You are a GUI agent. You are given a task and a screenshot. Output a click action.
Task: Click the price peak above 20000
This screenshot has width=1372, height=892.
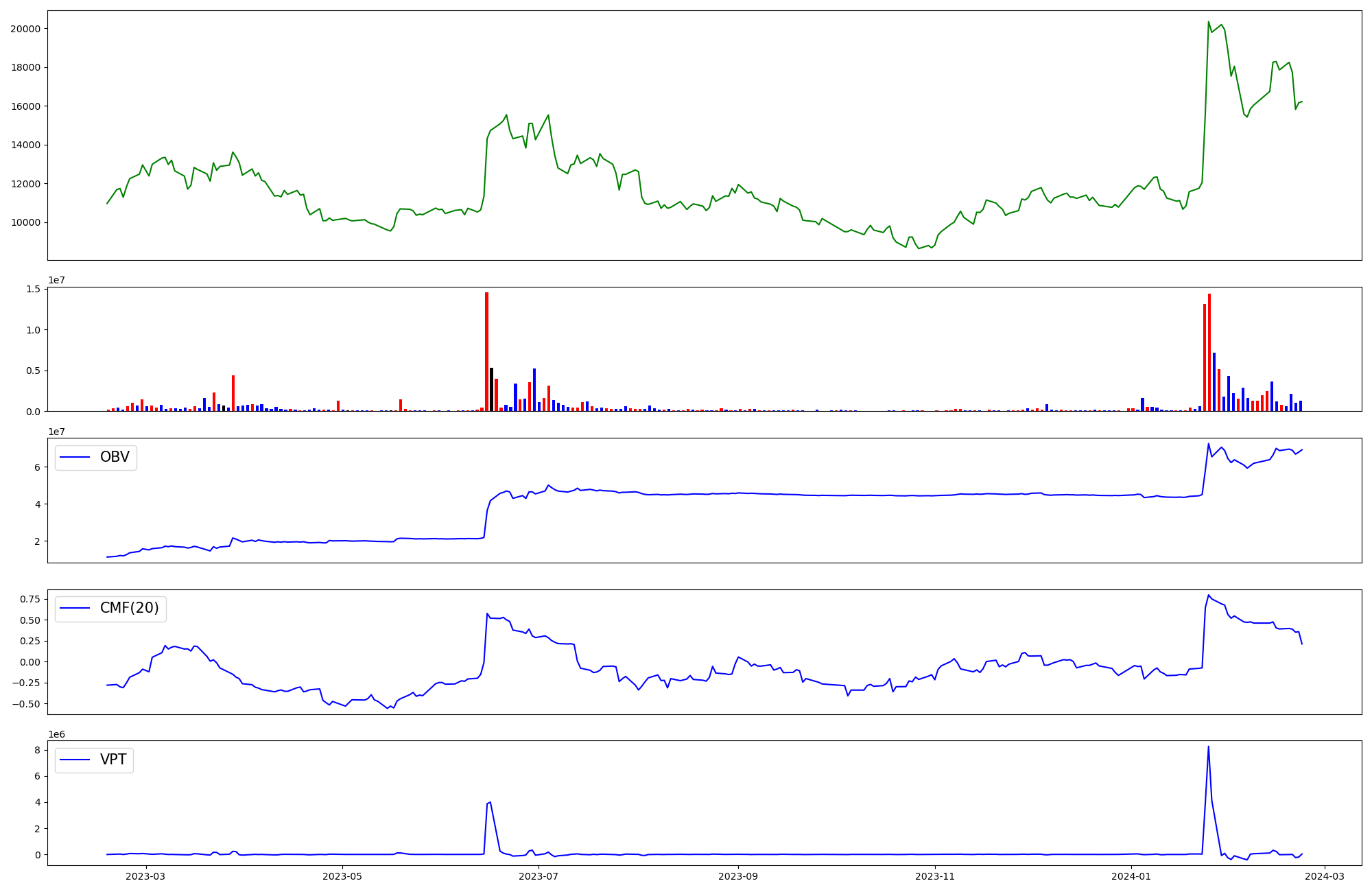[x=1209, y=22]
